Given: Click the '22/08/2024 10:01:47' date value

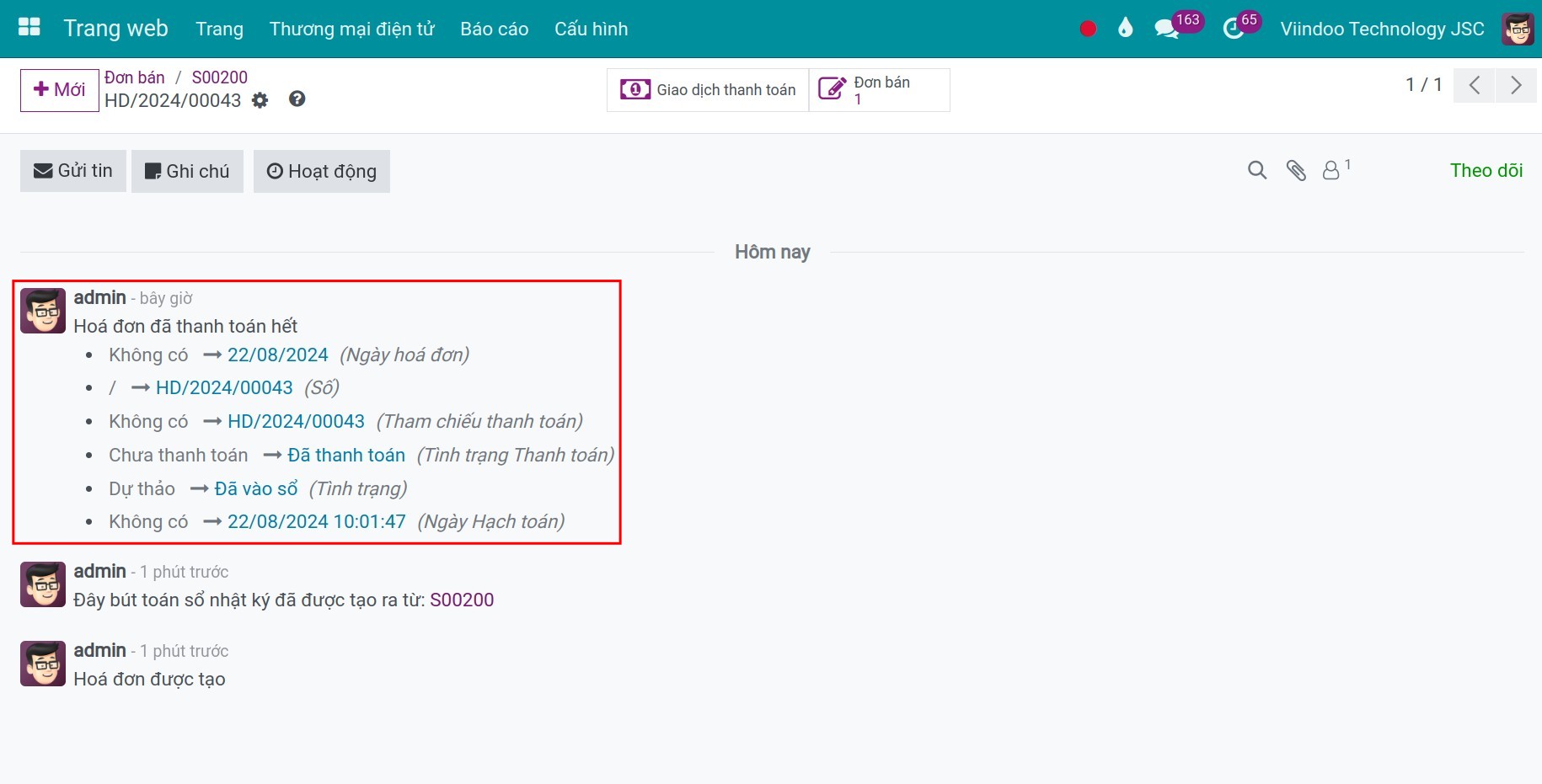Looking at the screenshot, I should (317, 521).
